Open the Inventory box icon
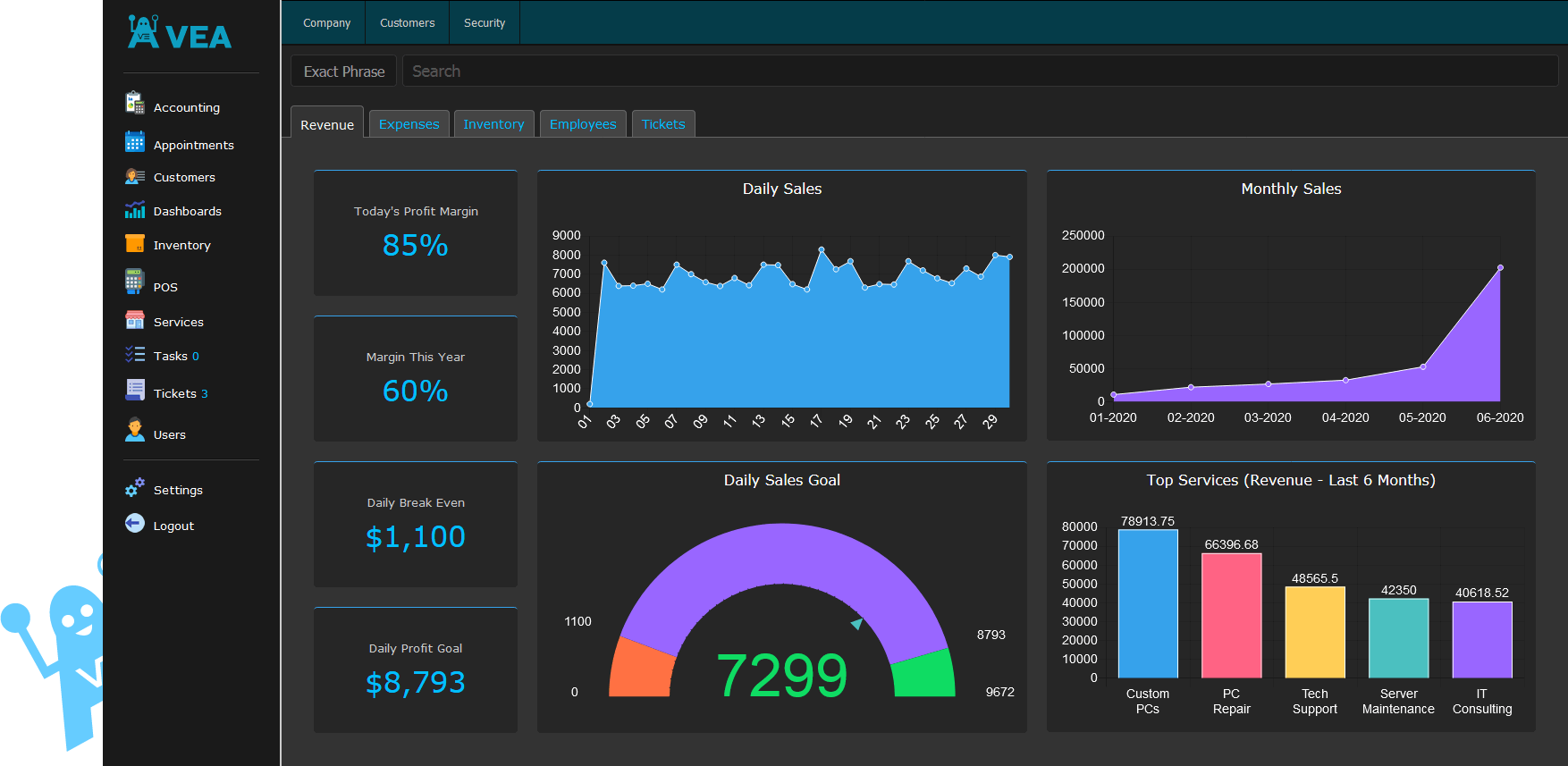Viewport: 1568px width, 766px height. 135,244
